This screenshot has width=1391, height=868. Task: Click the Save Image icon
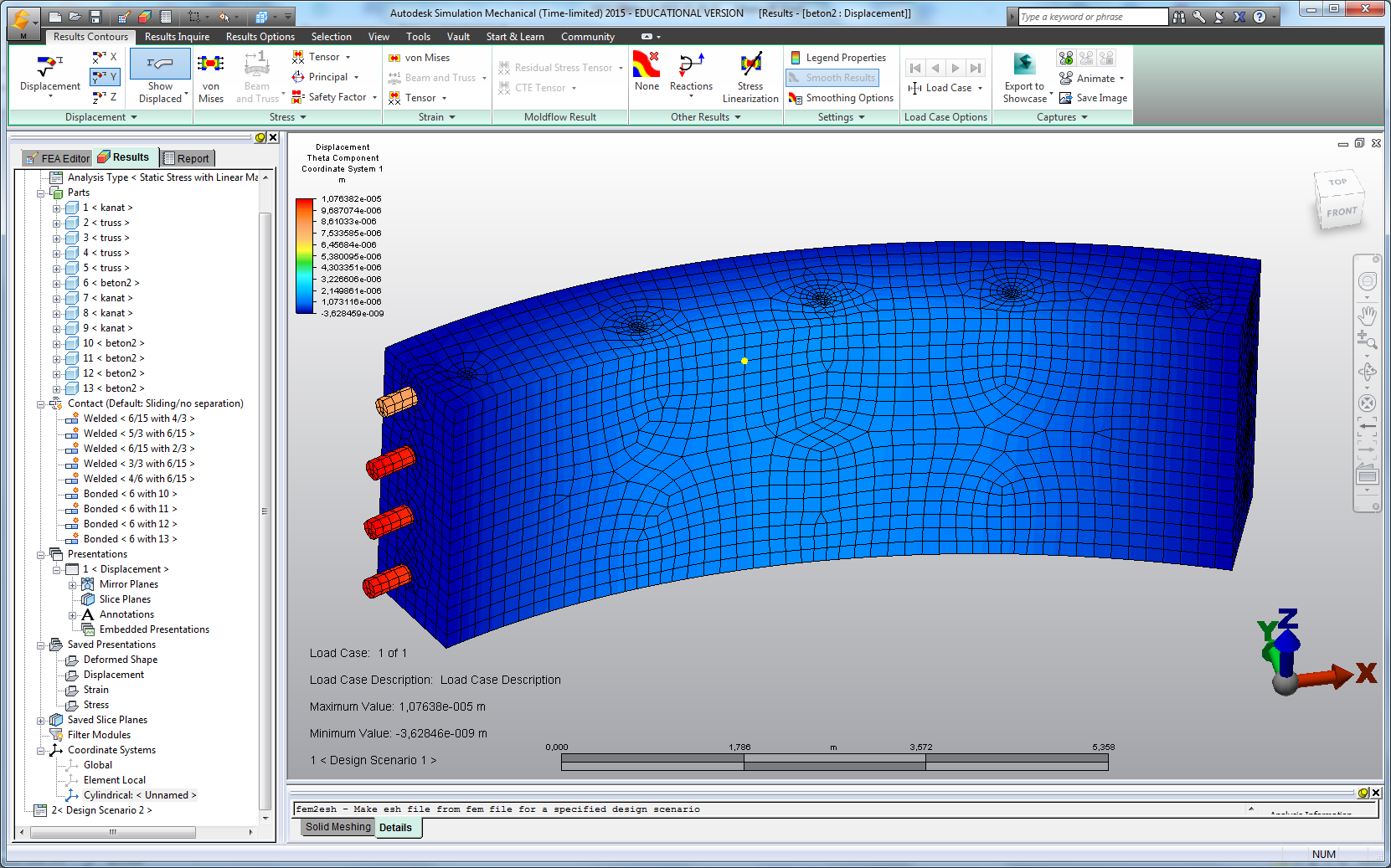1093,98
